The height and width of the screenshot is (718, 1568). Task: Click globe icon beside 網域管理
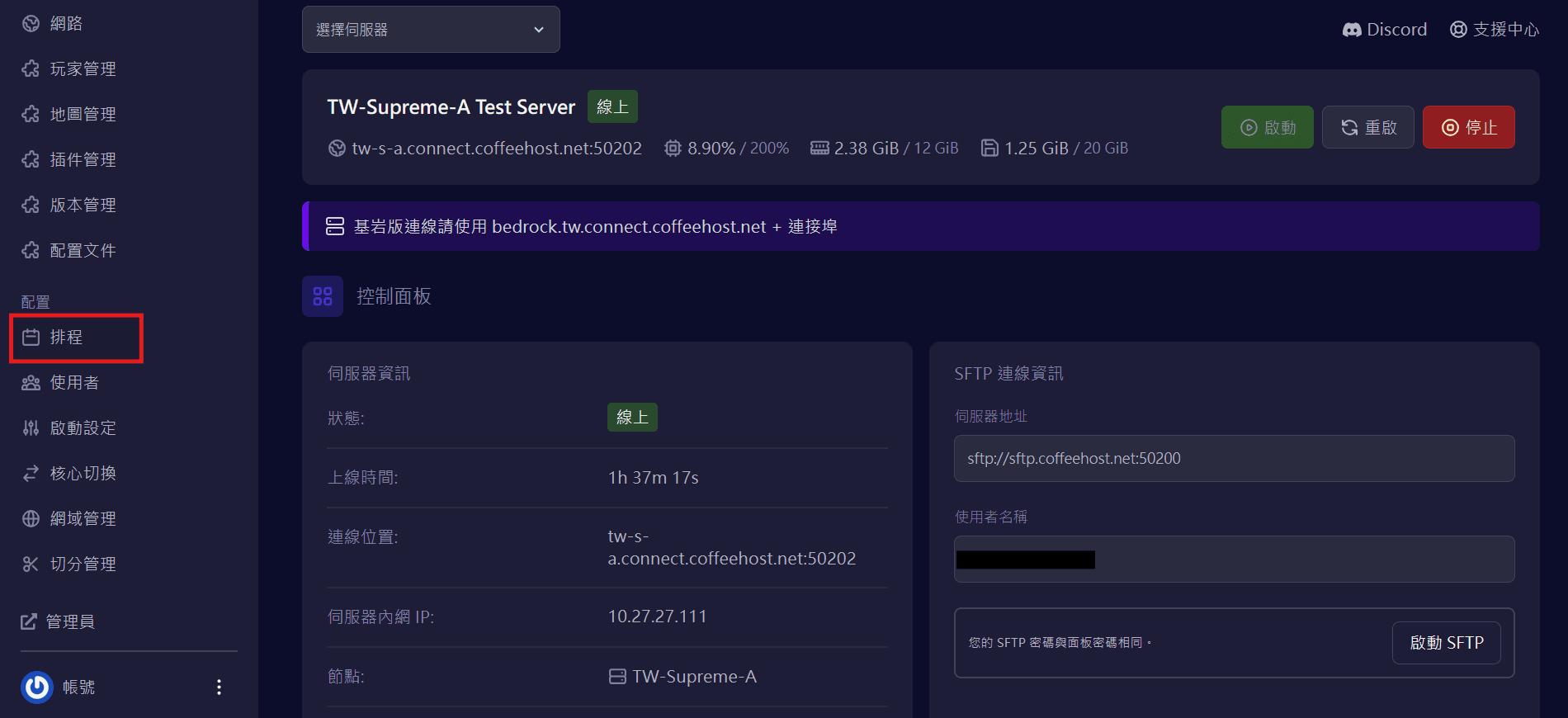(31, 518)
